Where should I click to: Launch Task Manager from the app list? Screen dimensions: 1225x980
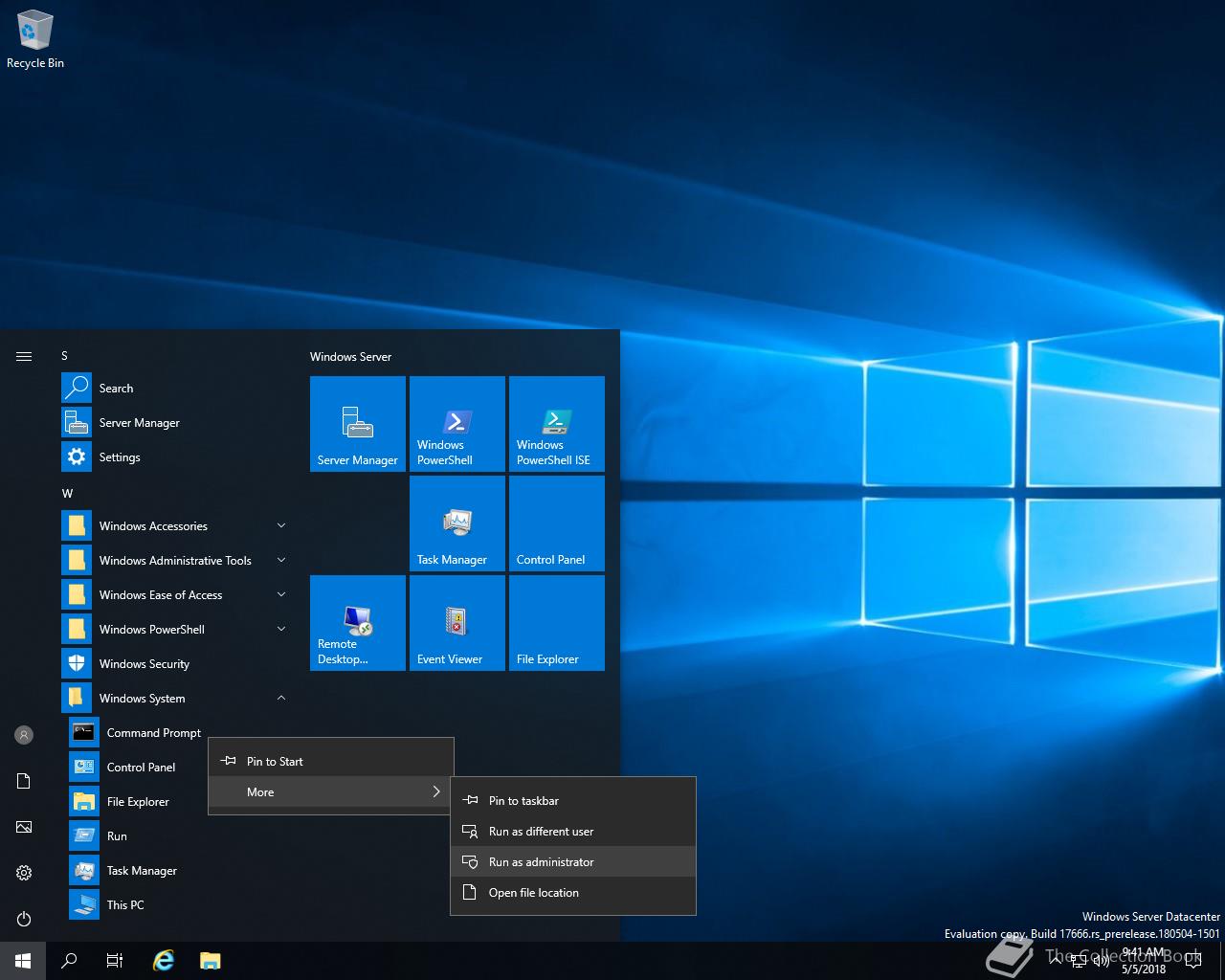174,870
